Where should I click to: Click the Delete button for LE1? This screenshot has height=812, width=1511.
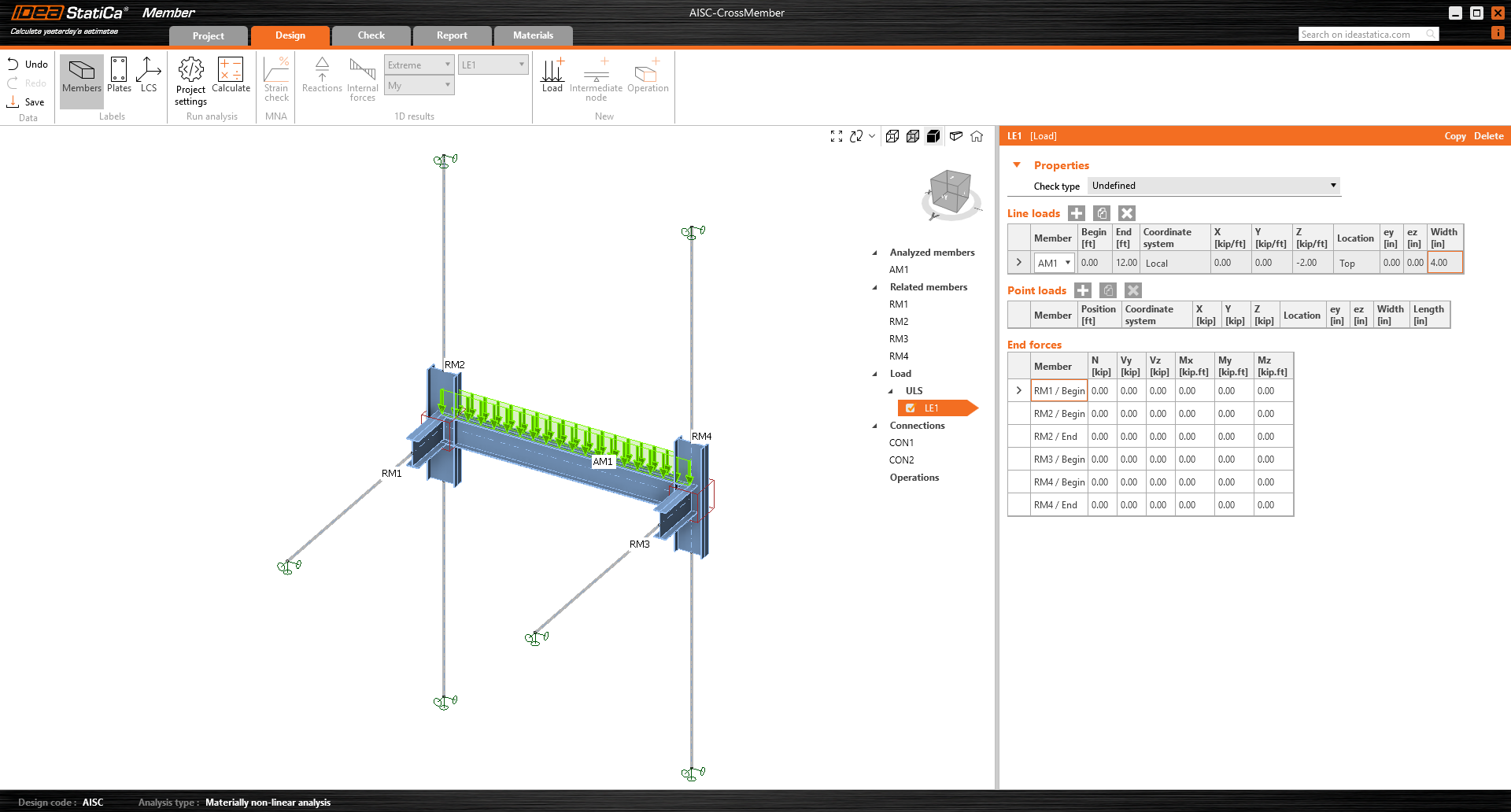(x=1488, y=136)
